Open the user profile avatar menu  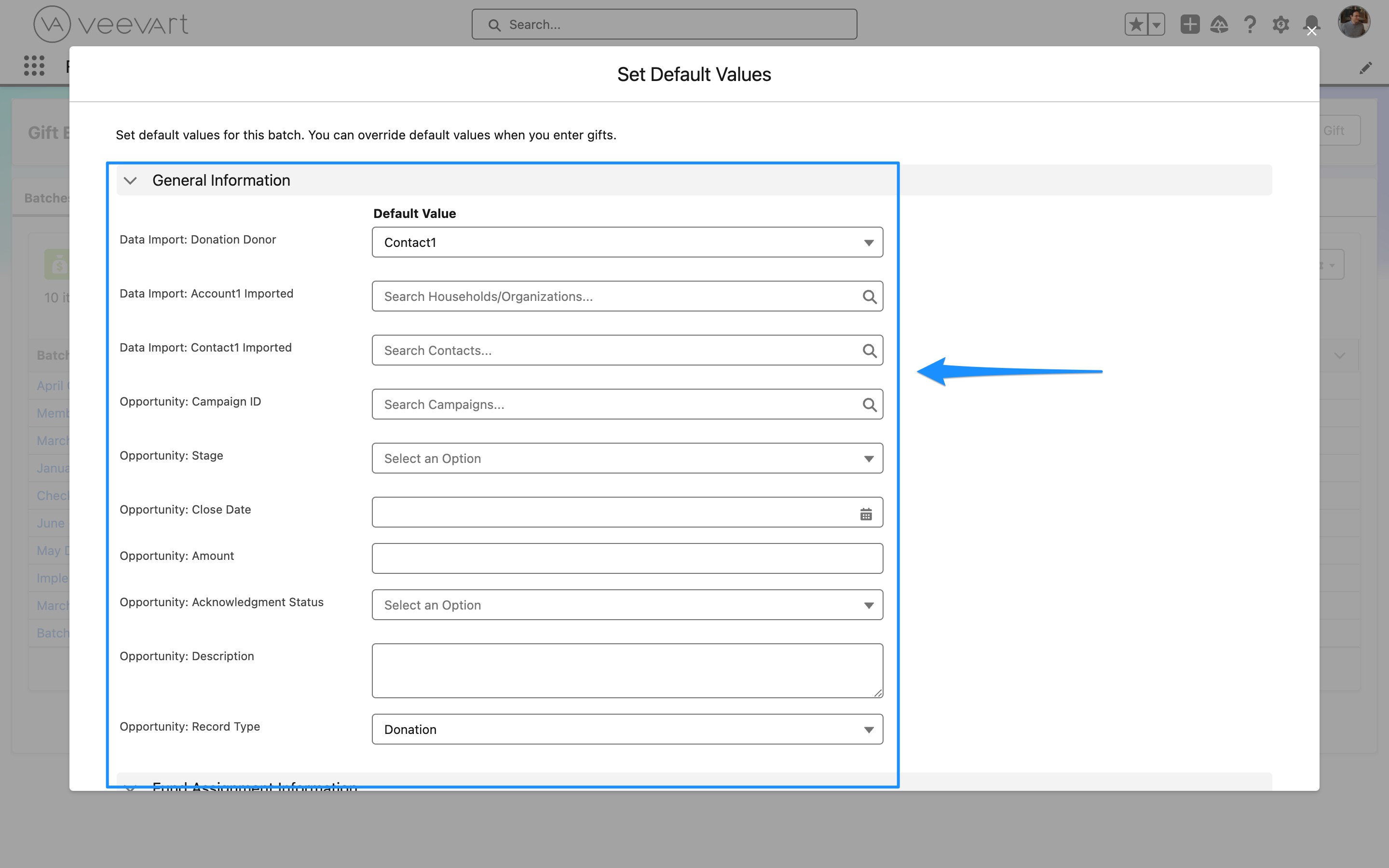pyautogui.click(x=1355, y=22)
